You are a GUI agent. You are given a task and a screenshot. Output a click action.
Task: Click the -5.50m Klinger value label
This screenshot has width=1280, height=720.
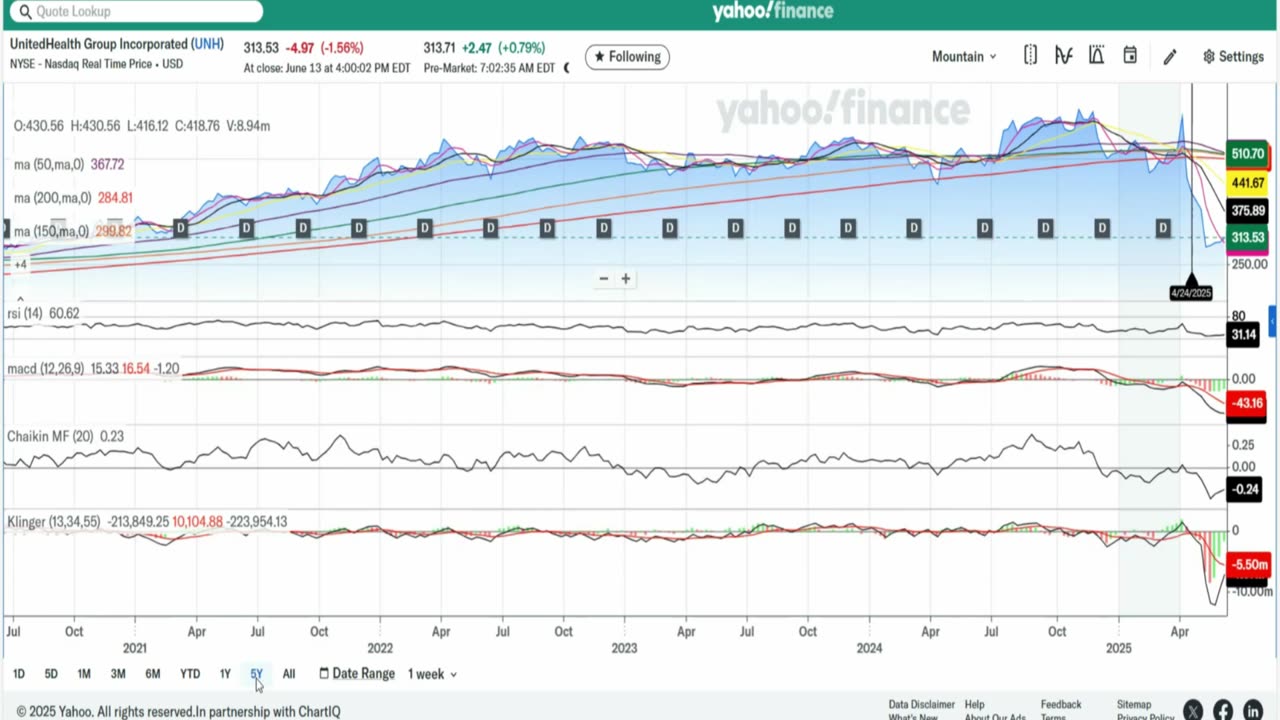click(1249, 565)
